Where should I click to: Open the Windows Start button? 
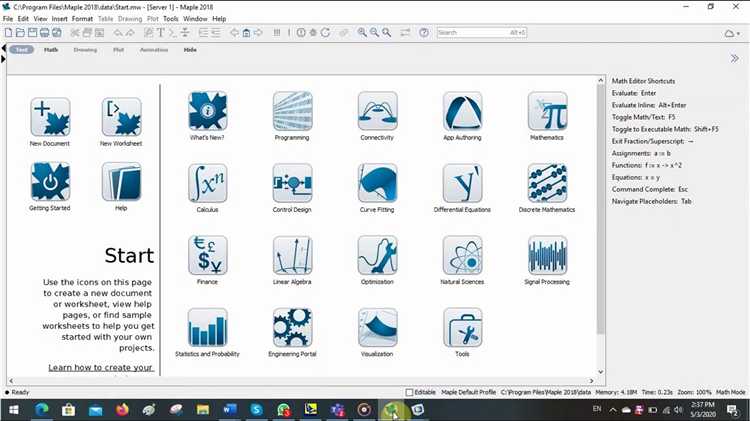coord(14,410)
